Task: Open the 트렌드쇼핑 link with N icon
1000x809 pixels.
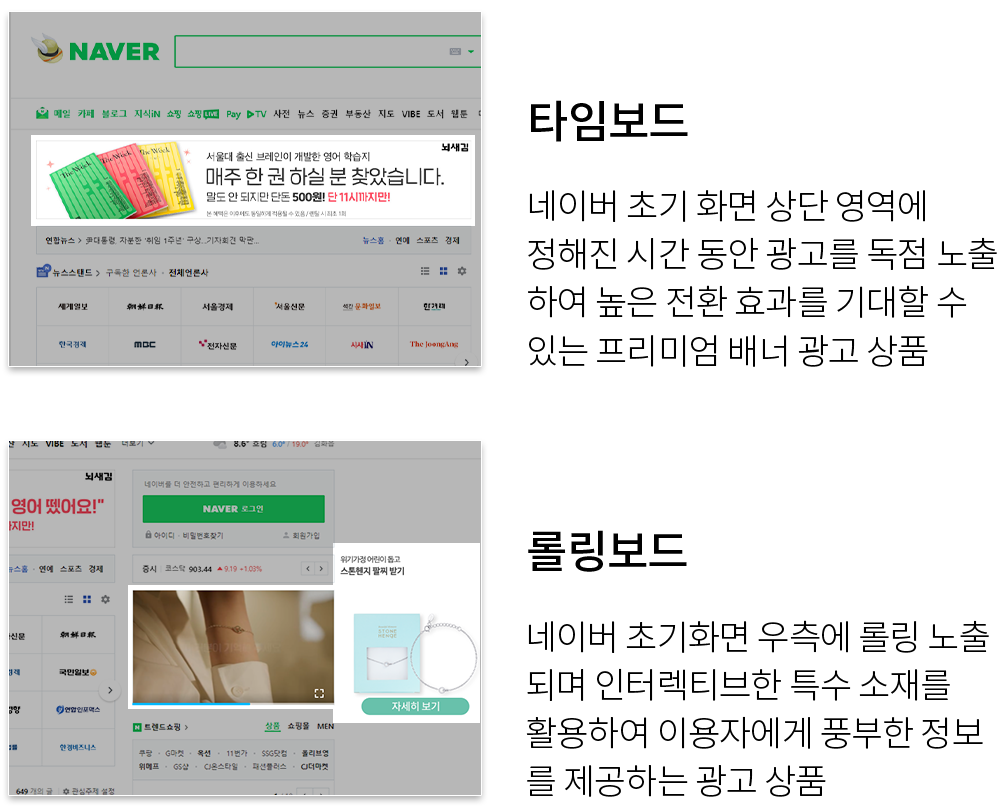Action: (x=161, y=727)
